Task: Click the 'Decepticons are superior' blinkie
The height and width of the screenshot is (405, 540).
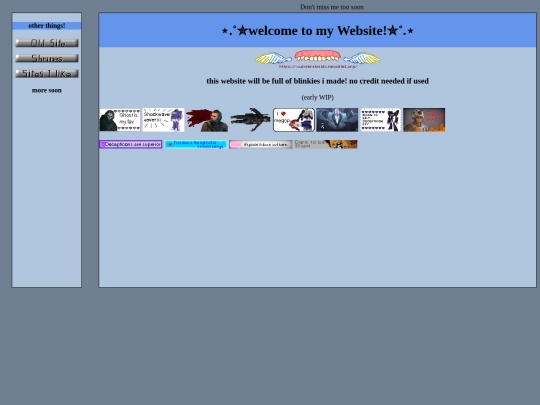Action: (131, 144)
